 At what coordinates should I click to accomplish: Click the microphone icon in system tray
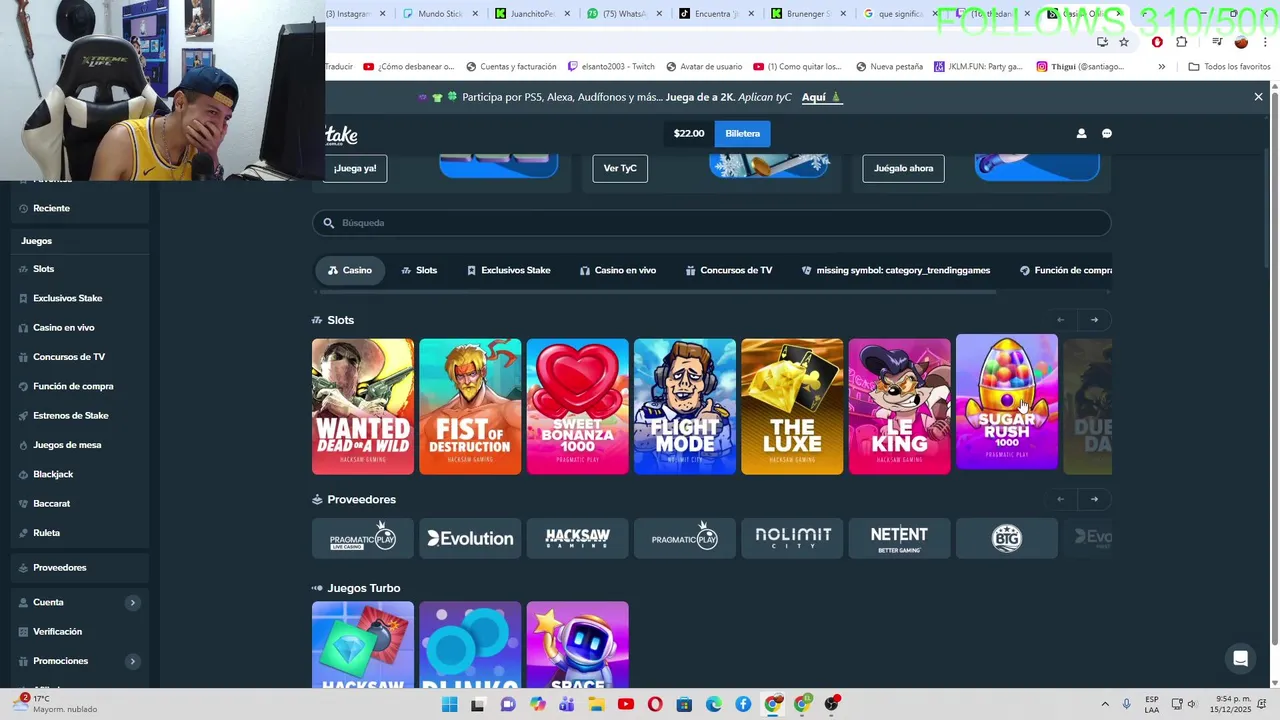point(1127,704)
